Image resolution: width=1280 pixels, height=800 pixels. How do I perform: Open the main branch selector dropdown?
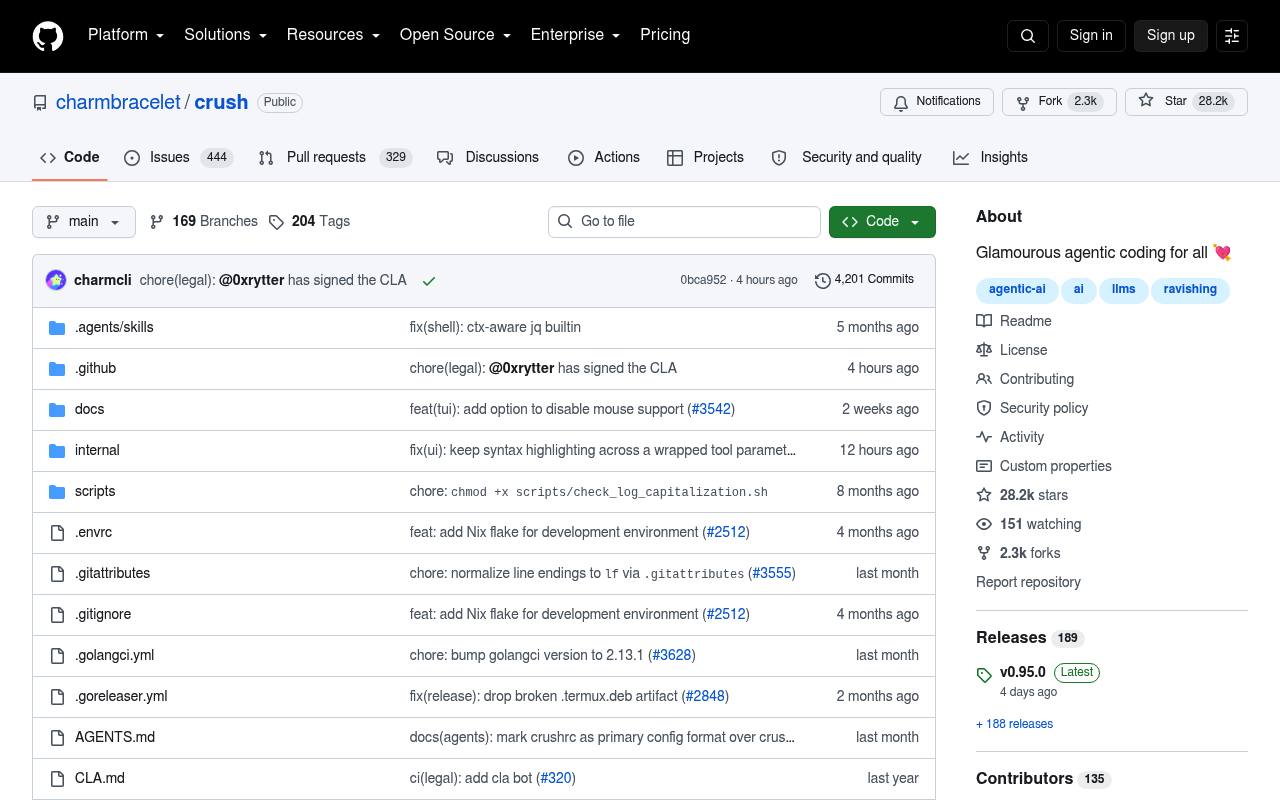tap(84, 222)
